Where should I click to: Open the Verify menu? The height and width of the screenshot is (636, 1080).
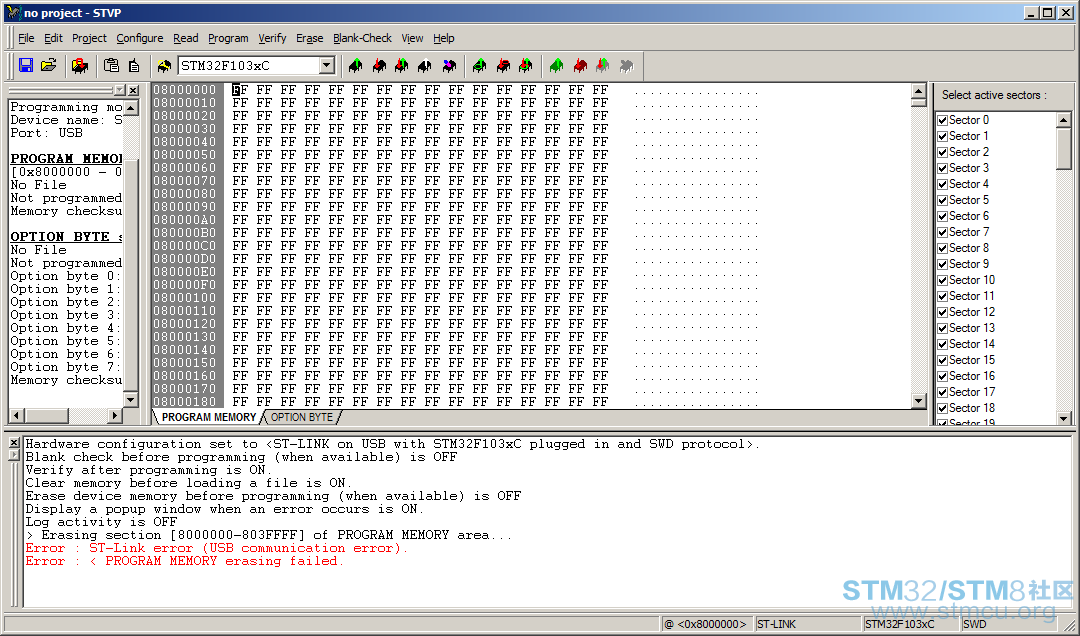272,38
